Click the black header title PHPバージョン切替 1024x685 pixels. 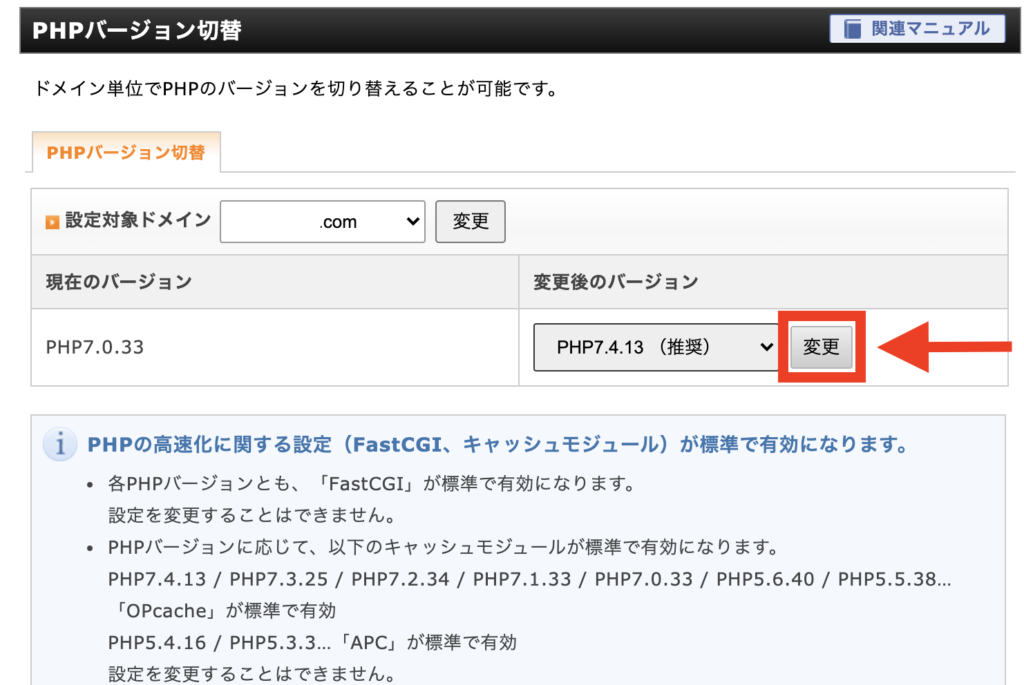(x=137, y=30)
